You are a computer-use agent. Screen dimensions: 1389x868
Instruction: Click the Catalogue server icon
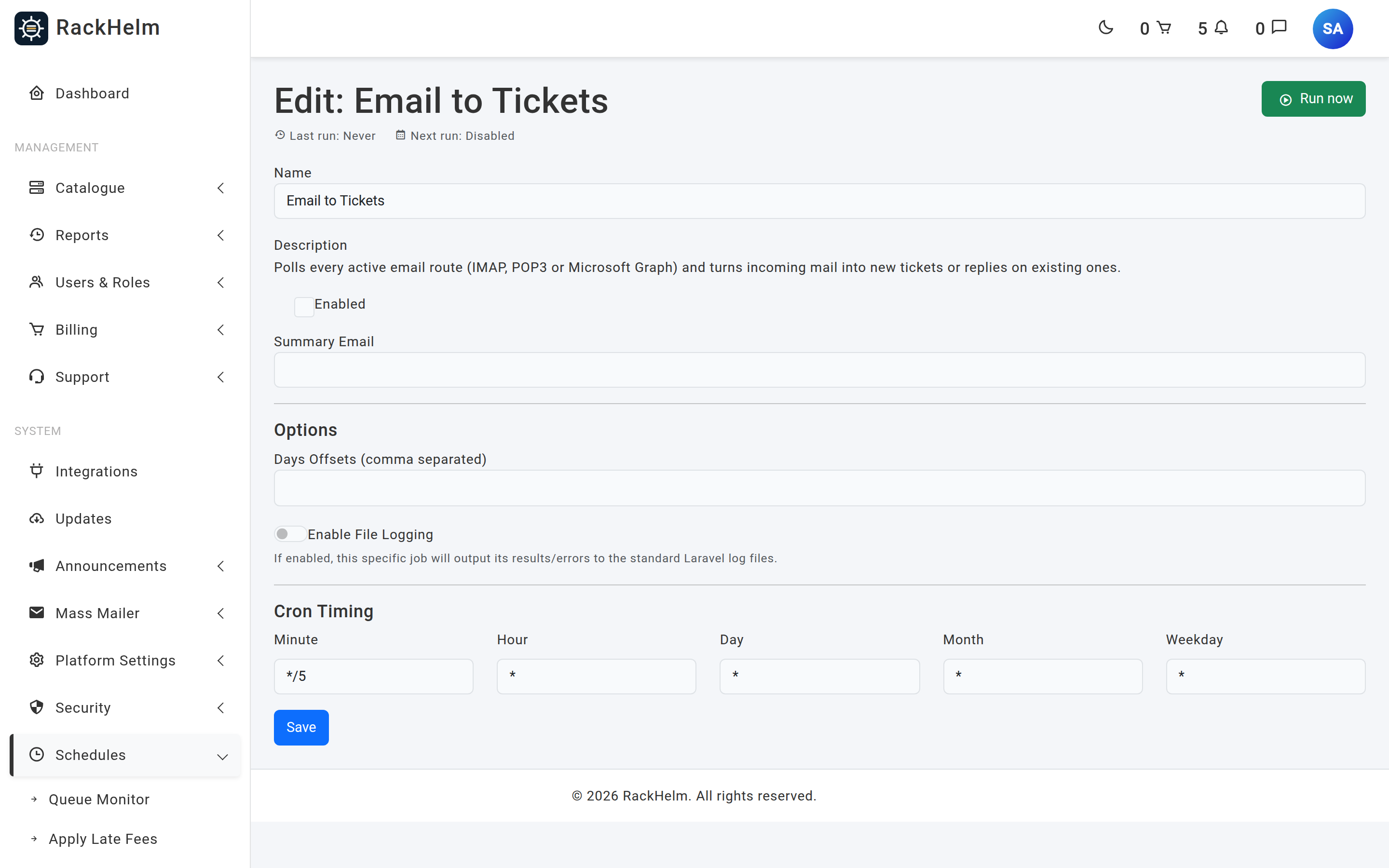(x=37, y=188)
